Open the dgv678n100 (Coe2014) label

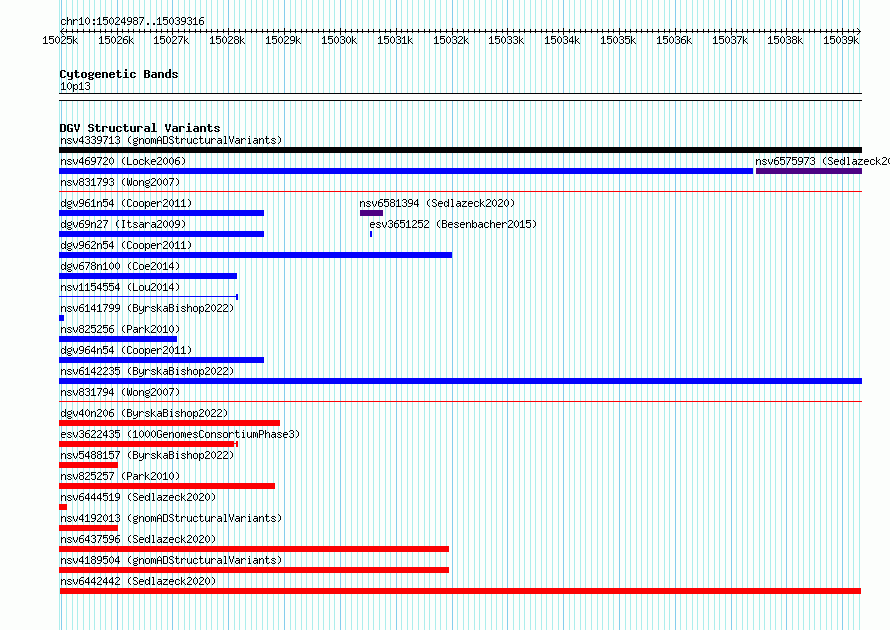pyautogui.click(x=120, y=266)
